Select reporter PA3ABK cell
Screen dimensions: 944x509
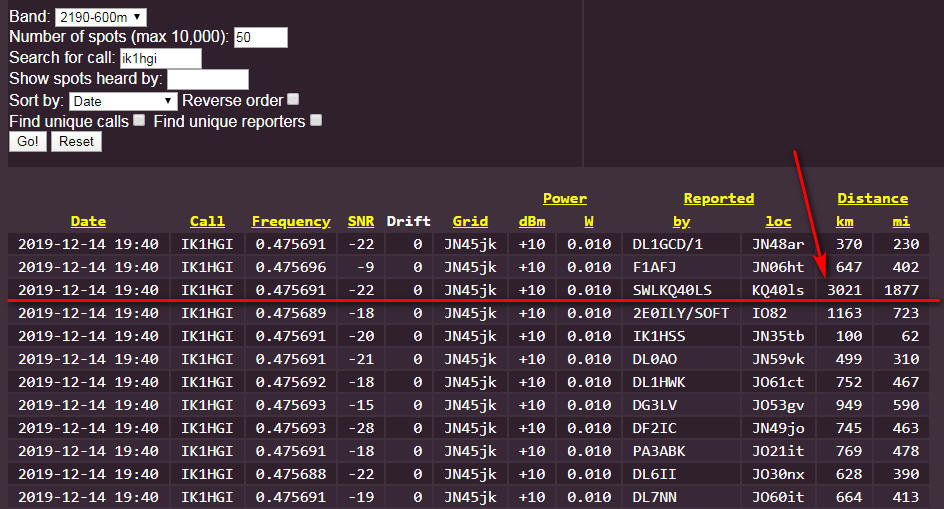tap(681, 451)
